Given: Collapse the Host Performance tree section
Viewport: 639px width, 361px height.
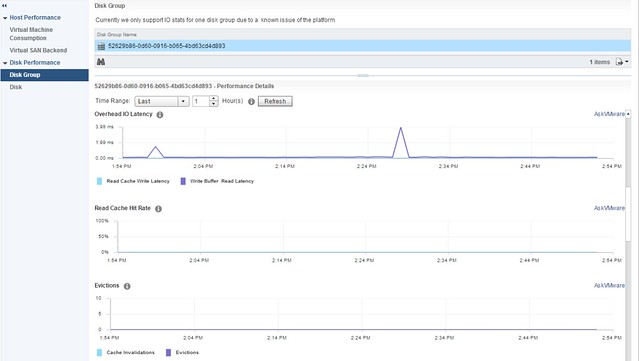Looking at the screenshot, I should (5, 18).
